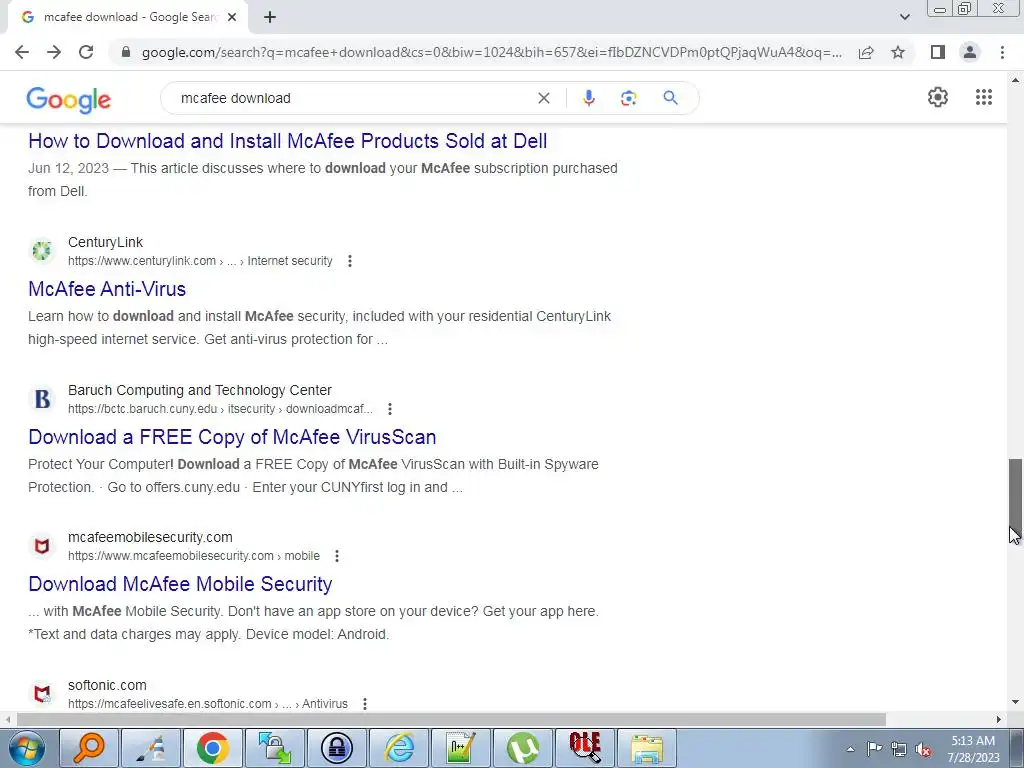
Task: Click the softonic.com favicon
Action: 42,694
